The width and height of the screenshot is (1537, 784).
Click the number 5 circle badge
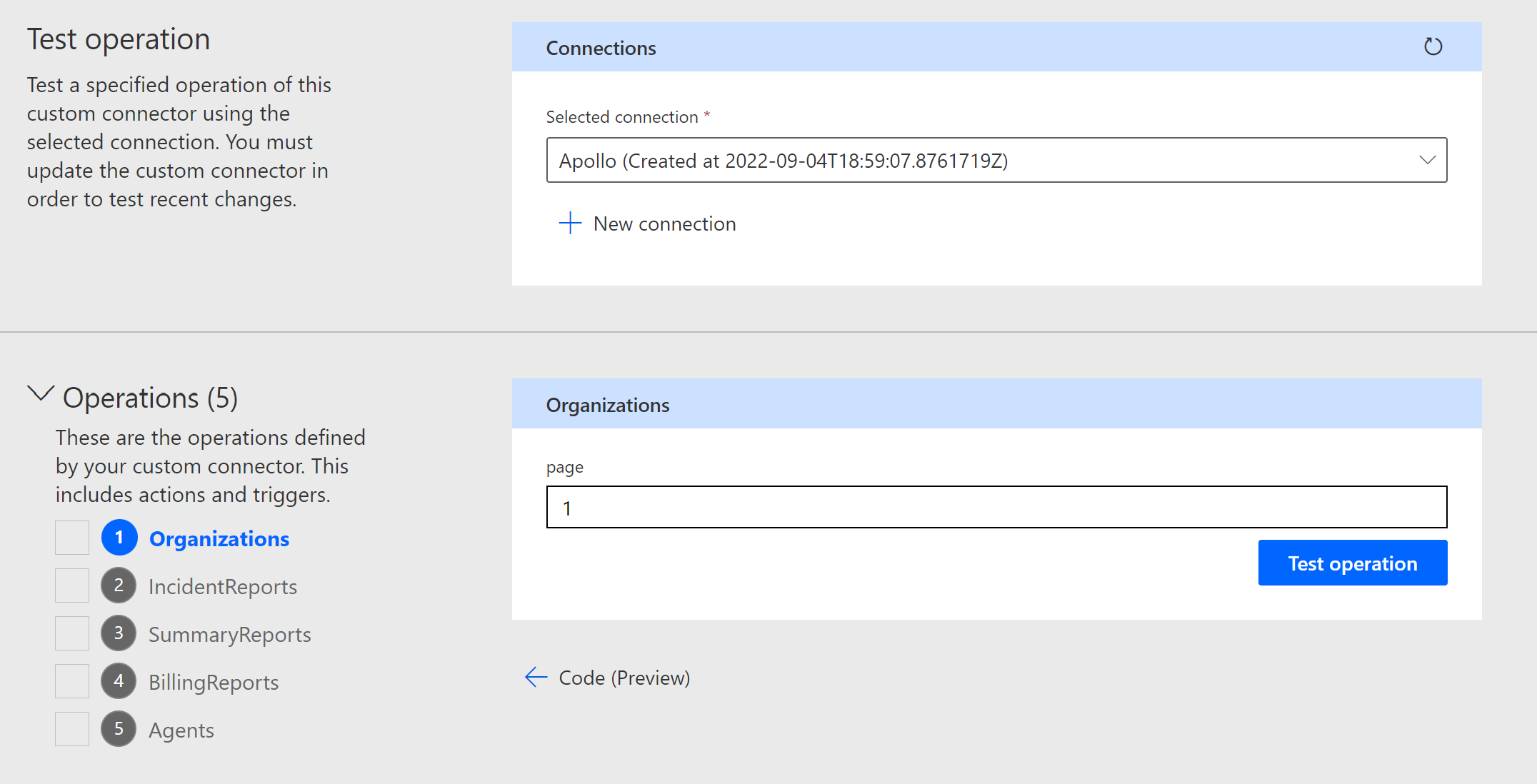click(119, 729)
